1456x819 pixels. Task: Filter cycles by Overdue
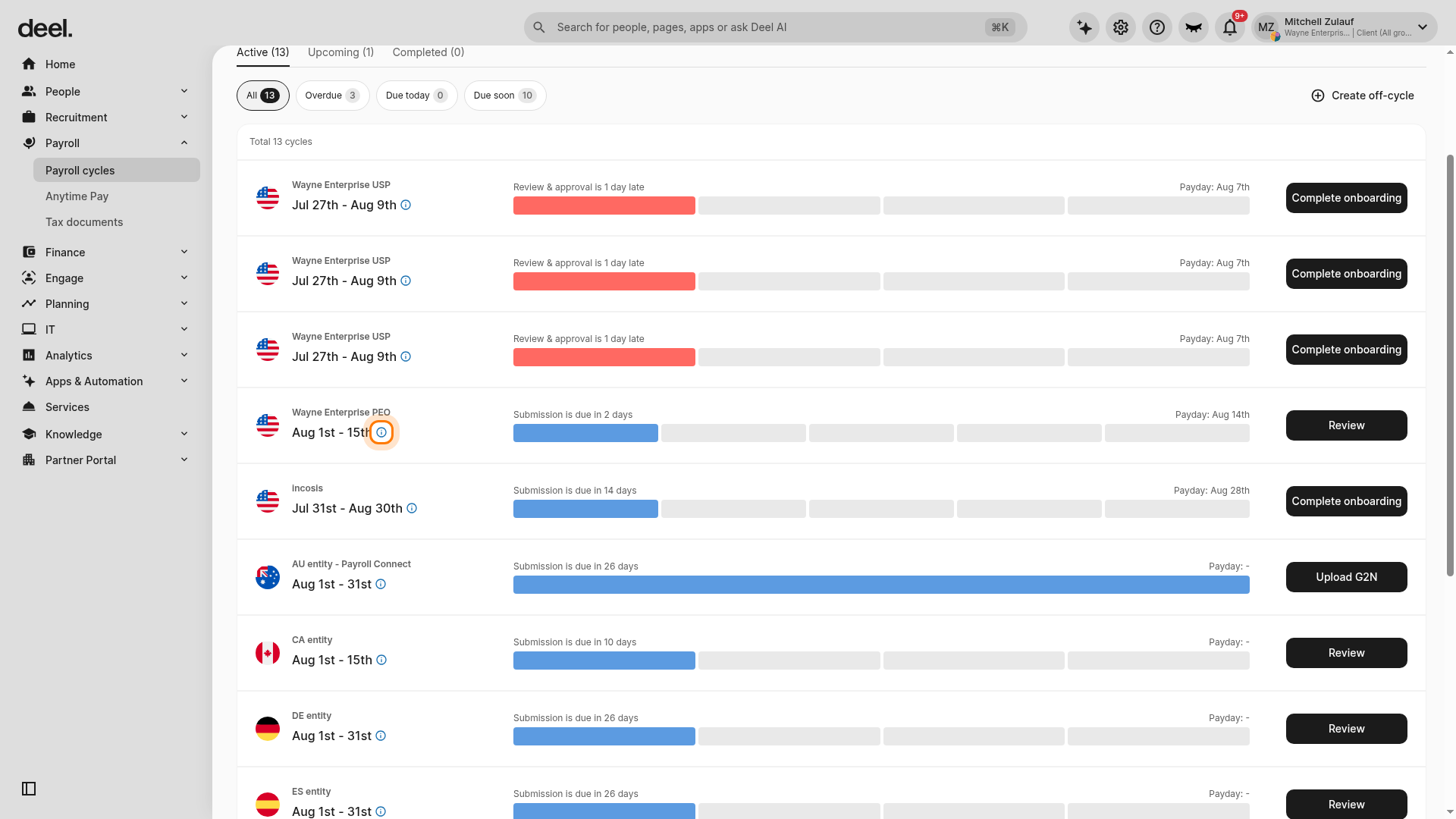pos(332,96)
